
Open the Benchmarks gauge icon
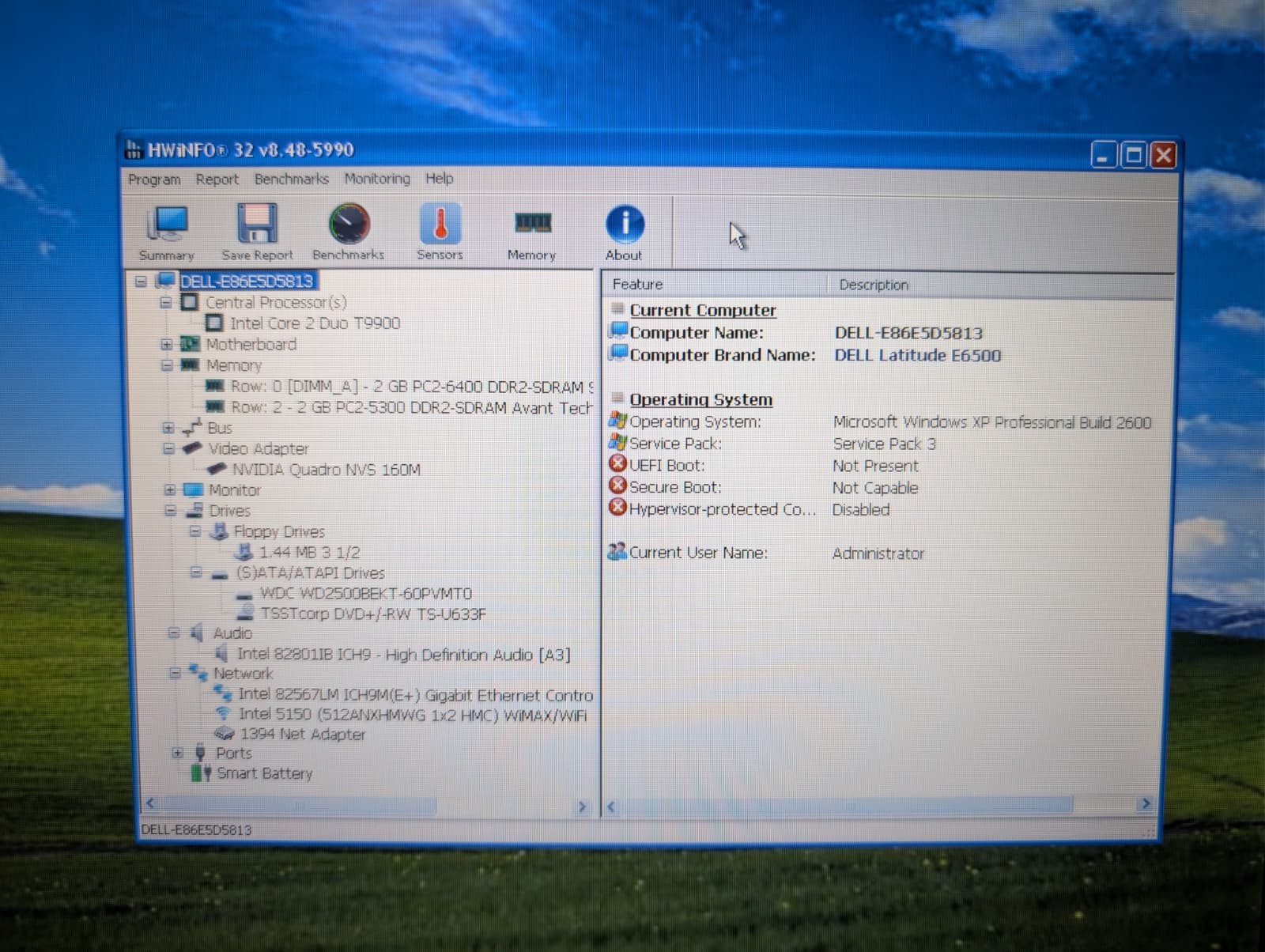pos(349,224)
